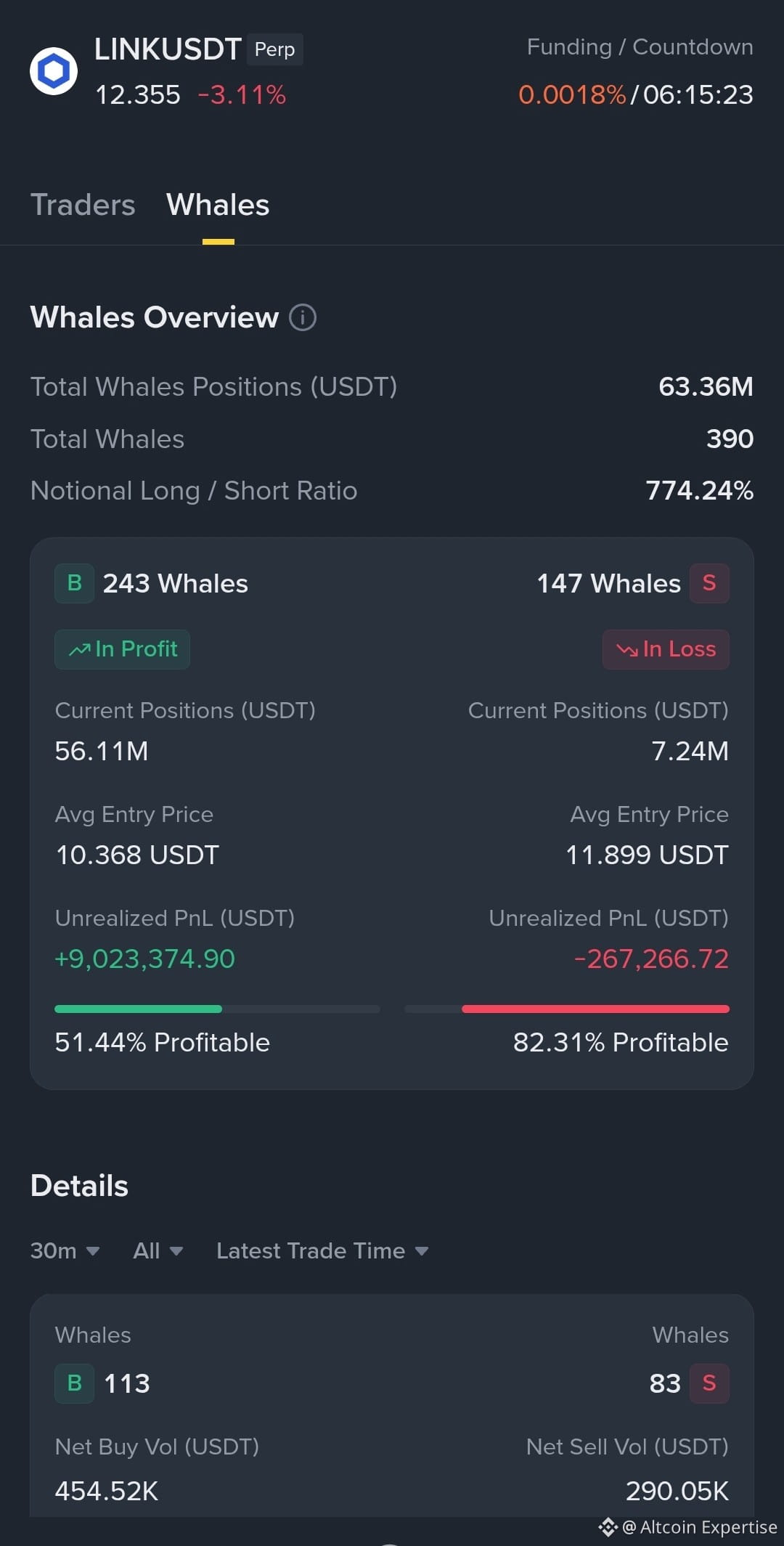Tap the Perp contract label
The width and height of the screenshot is (784, 1546).
[275, 49]
